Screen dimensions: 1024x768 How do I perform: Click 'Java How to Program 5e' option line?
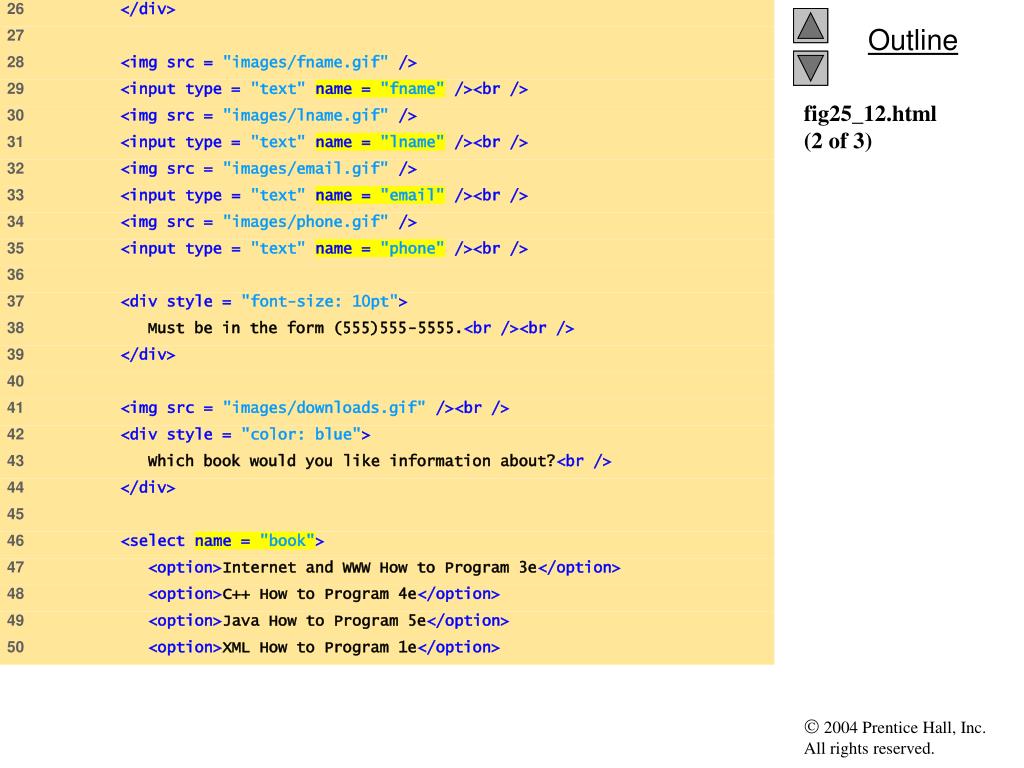(328, 620)
